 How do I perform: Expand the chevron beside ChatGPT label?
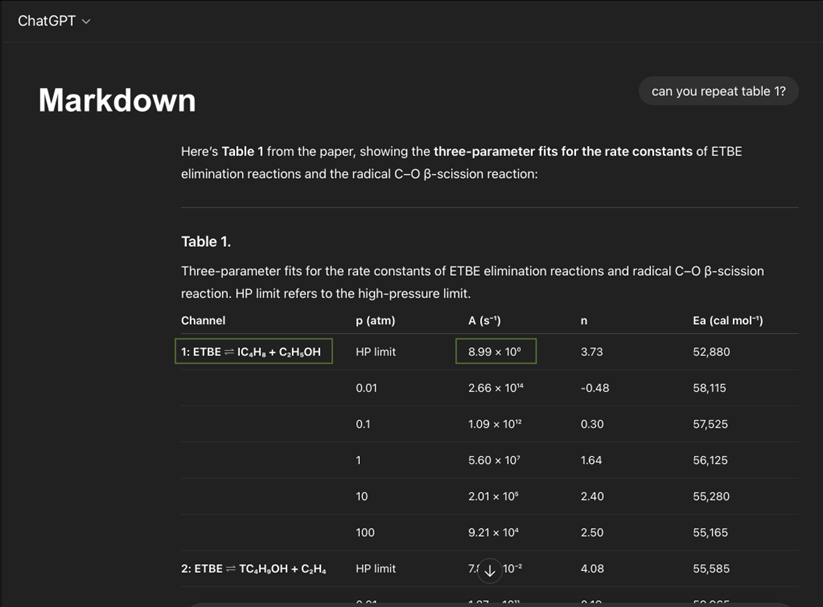coord(85,20)
